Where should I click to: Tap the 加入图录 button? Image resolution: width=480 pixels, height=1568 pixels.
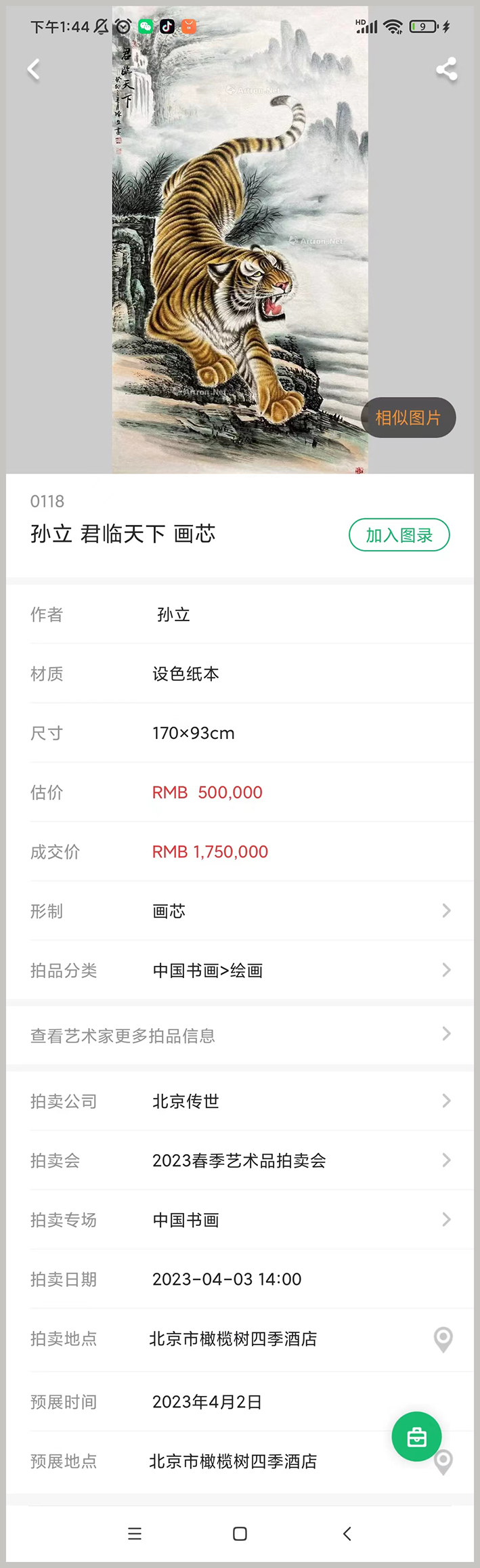pos(399,535)
